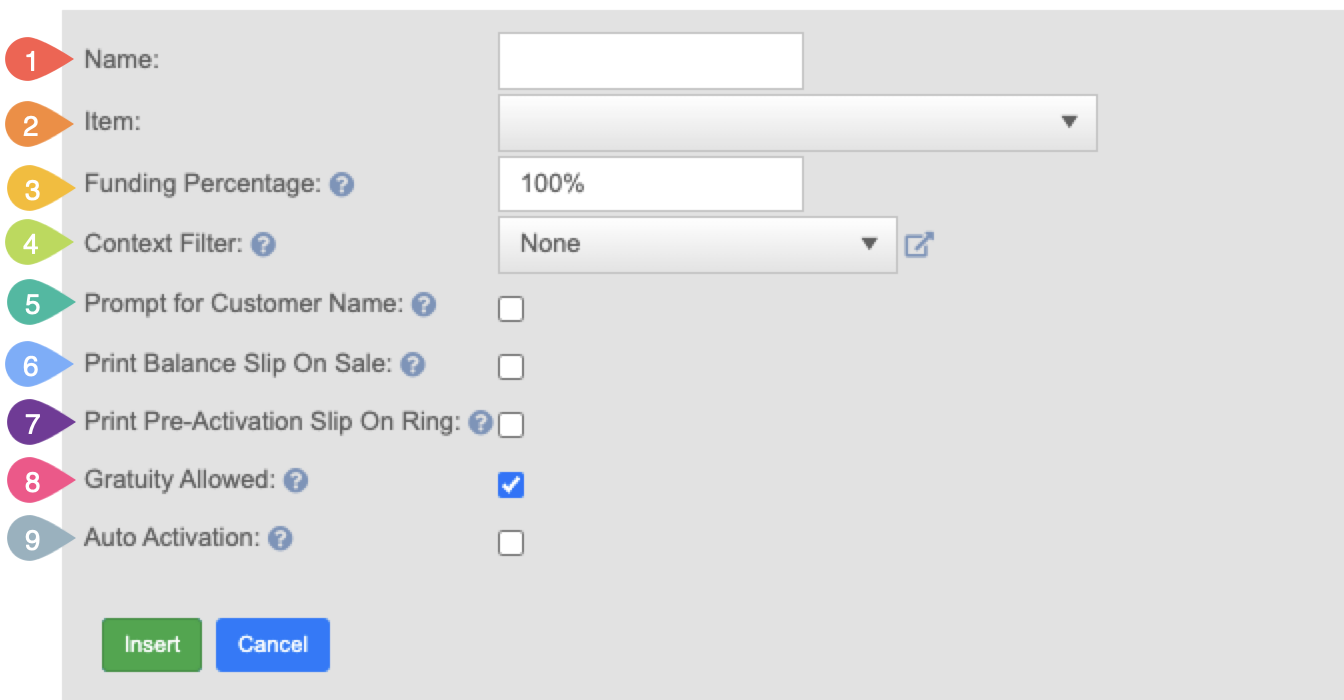Open the Item dropdown list
This screenshot has height=700, width=1344.
pyautogui.click(x=798, y=122)
